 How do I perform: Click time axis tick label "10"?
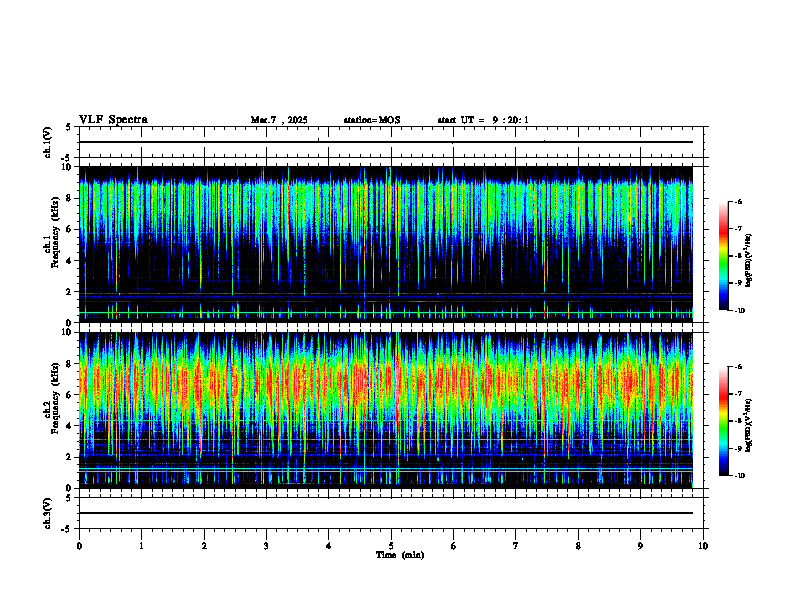tap(703, 546)
